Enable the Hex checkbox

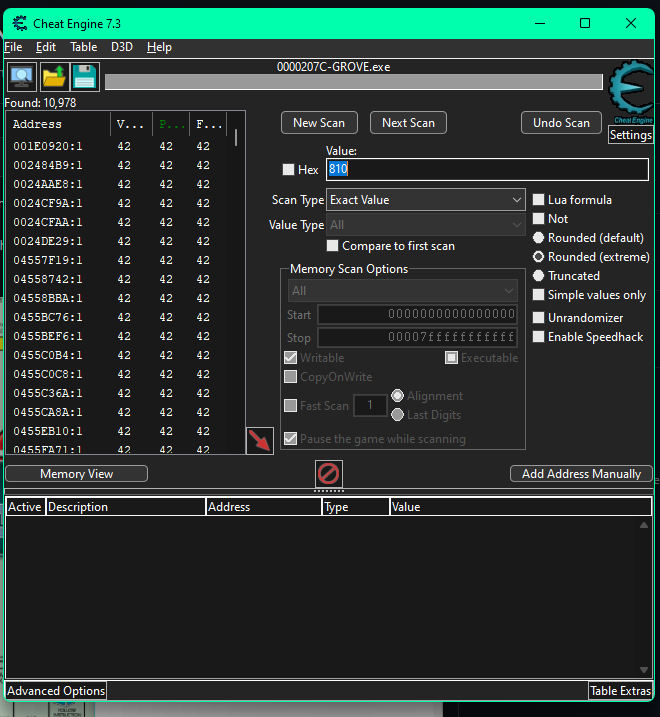(289, 170)
